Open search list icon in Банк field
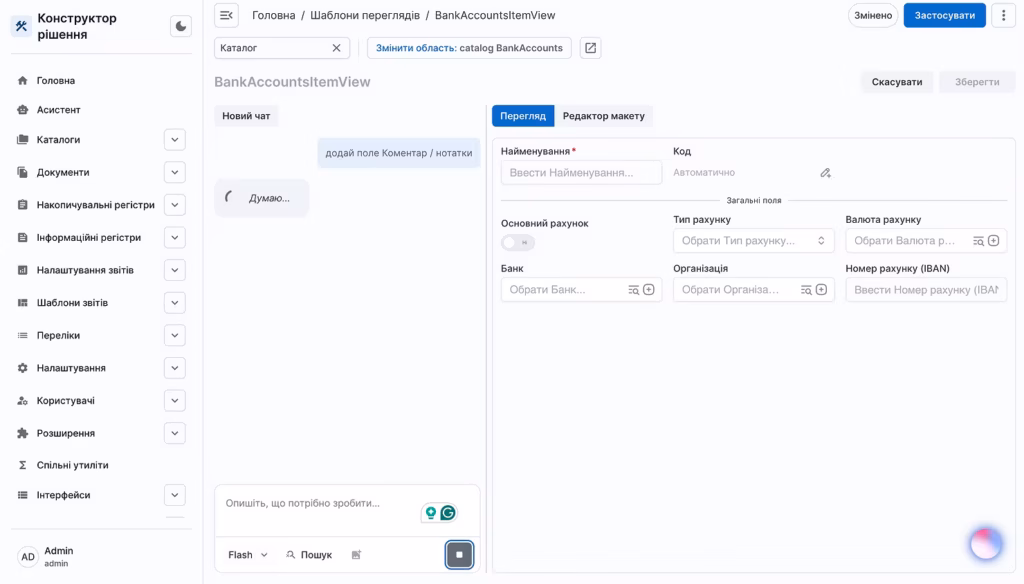This screenshot has height=584, width=1024. tap(633, 290)
